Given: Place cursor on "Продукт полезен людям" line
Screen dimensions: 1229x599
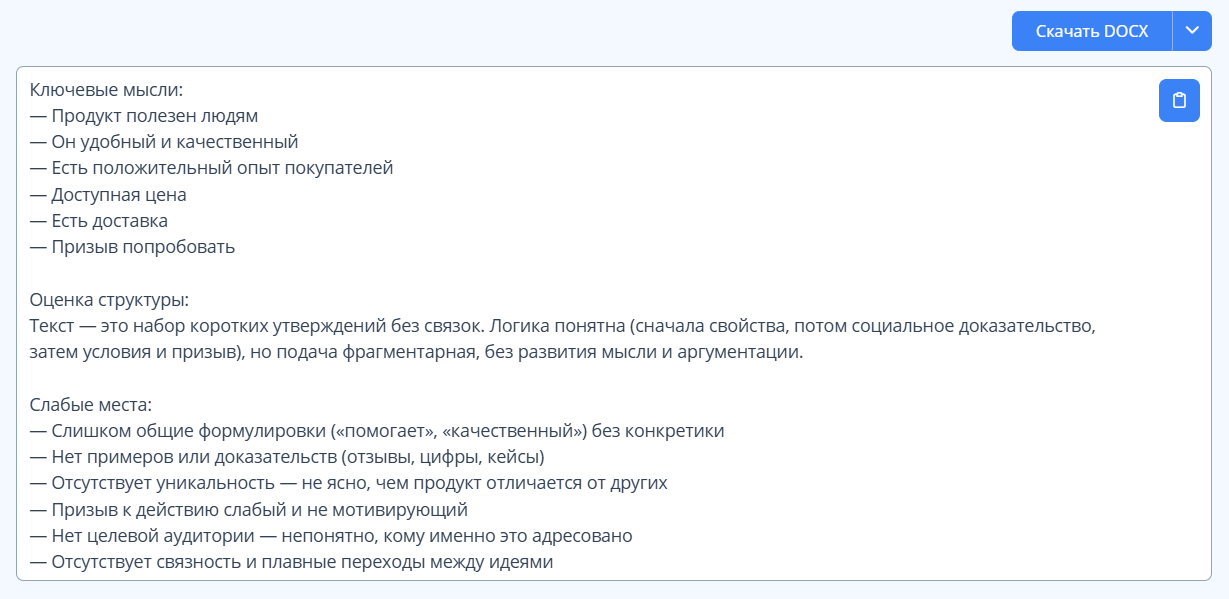Looking at the screenshot, I should pyautogui.click(x=154, y=115).
